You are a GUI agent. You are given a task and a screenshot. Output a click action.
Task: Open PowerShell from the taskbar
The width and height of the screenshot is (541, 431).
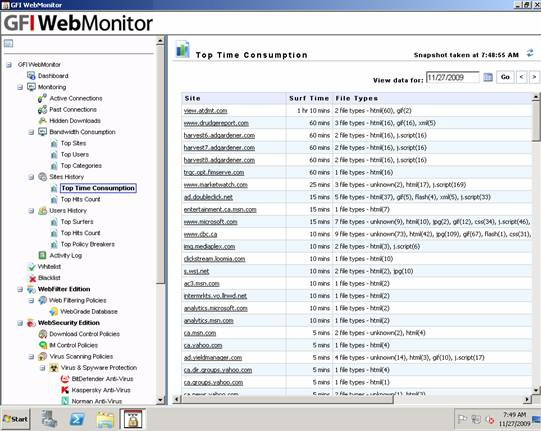click(77, 419)
